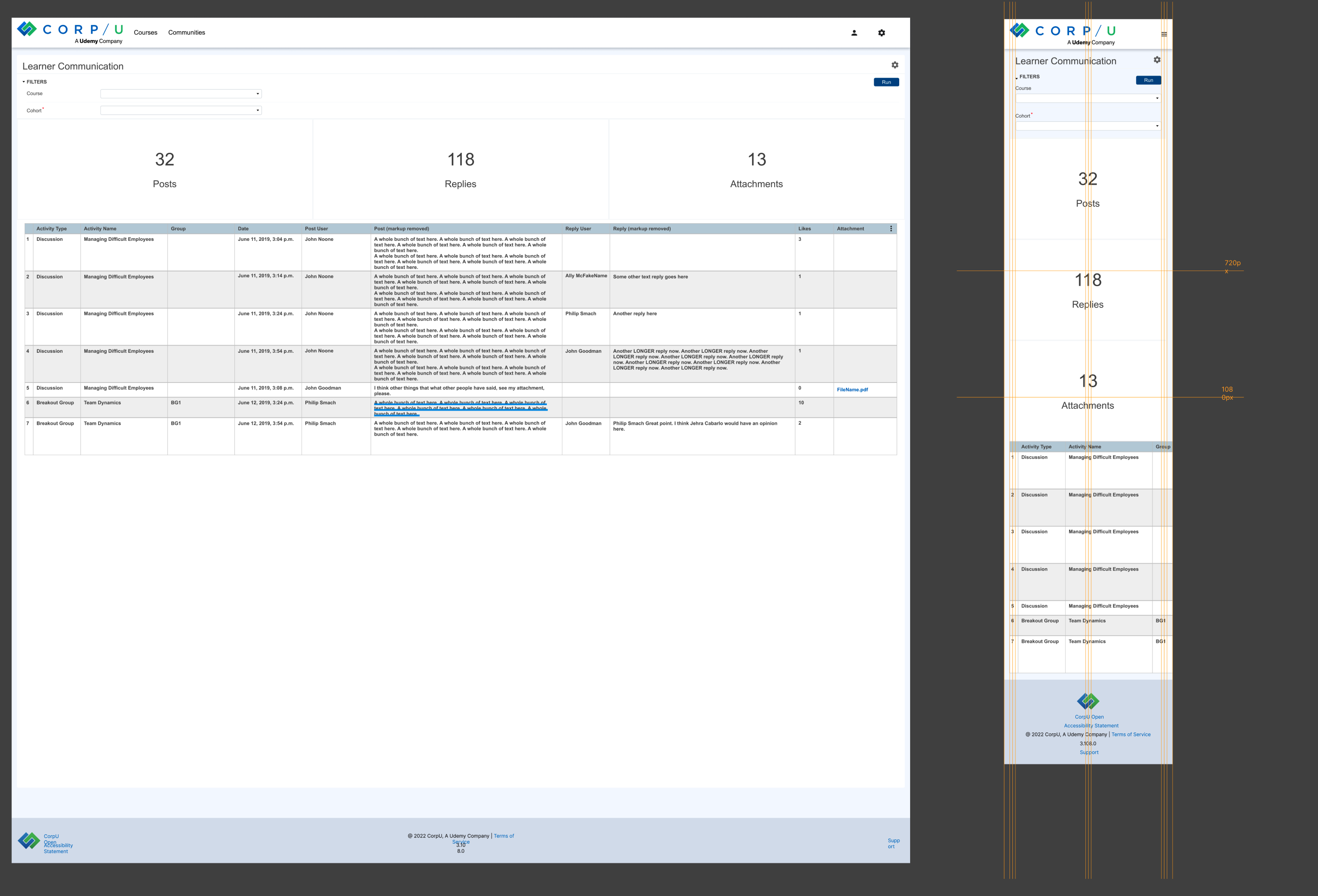The height and width of the screenshot is (896, 1318).
Task: Open Terms of Service link in mobile footer
Action: coord(1131,734)
